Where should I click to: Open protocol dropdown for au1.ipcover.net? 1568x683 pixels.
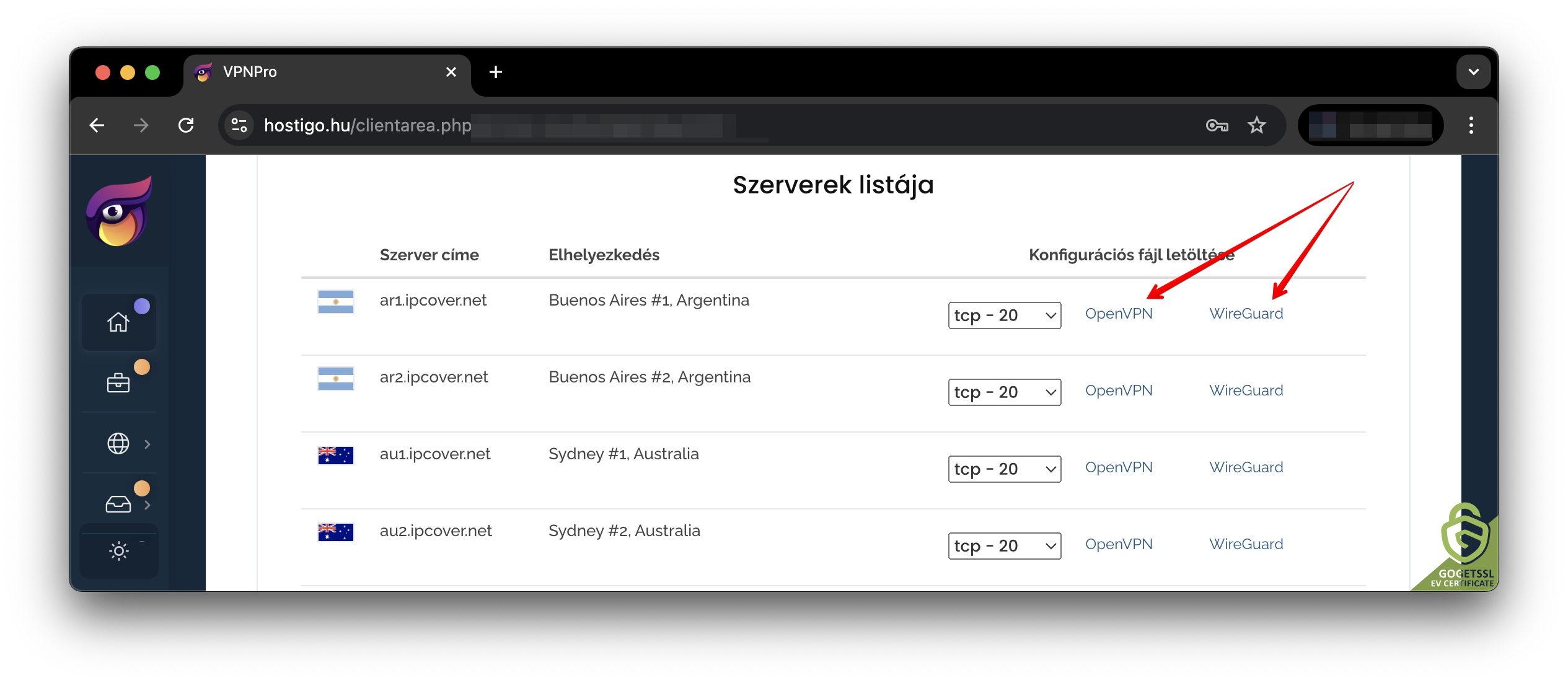pos(1005,469)
